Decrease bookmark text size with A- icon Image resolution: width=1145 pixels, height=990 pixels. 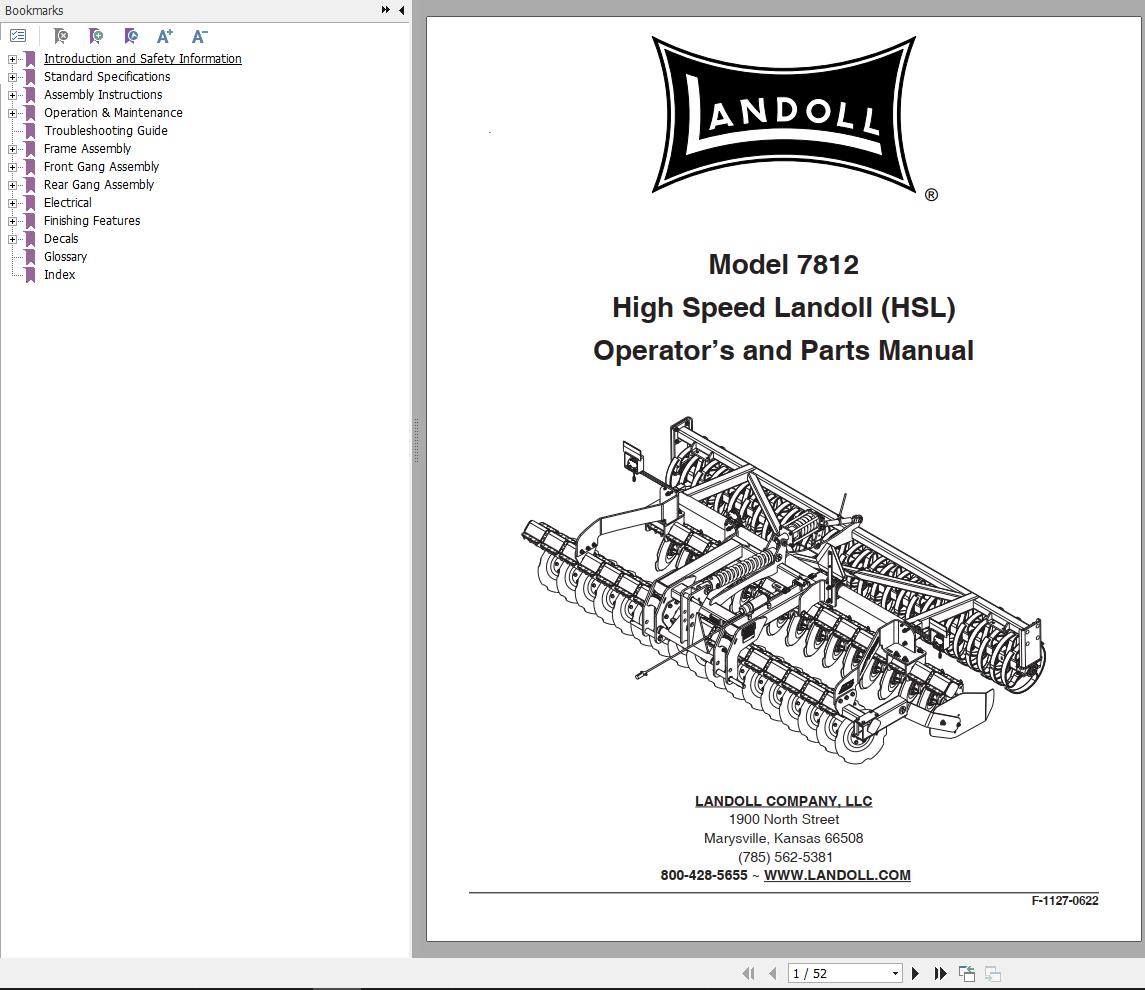(197, 36)
